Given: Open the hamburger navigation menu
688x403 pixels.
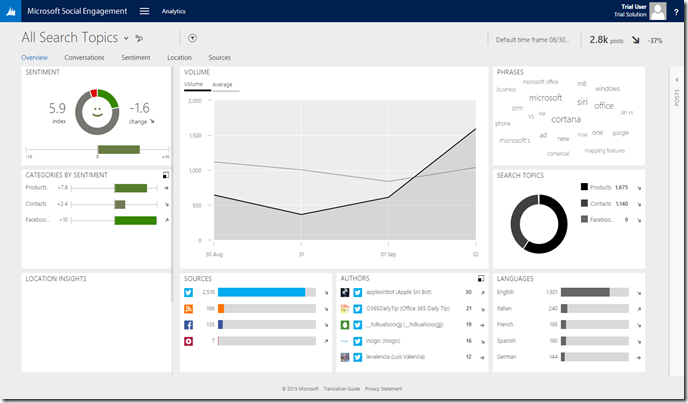Looking at the screenshot, I should 144,11.
